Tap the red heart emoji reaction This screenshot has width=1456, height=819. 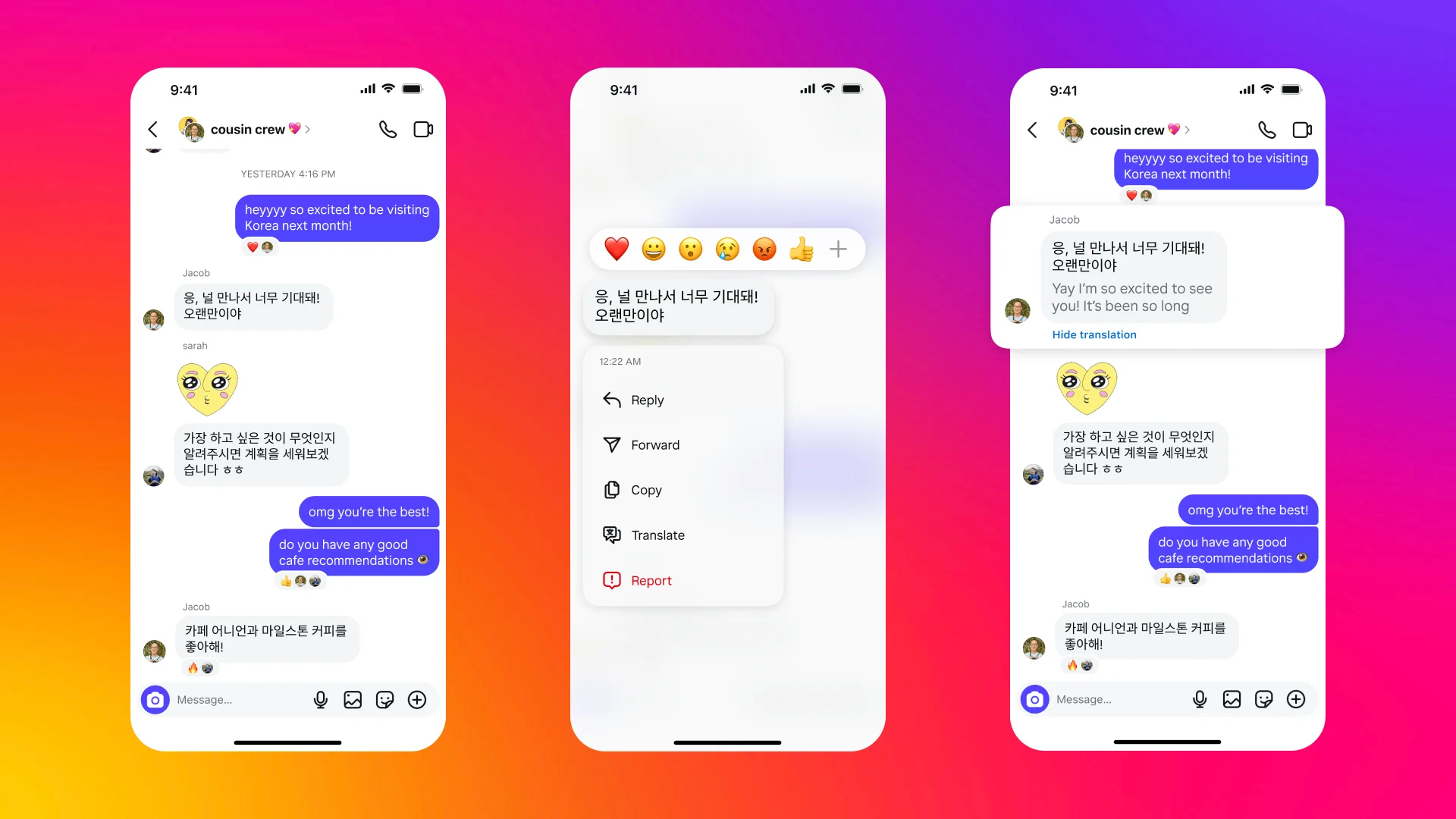(x=616, y=249)
